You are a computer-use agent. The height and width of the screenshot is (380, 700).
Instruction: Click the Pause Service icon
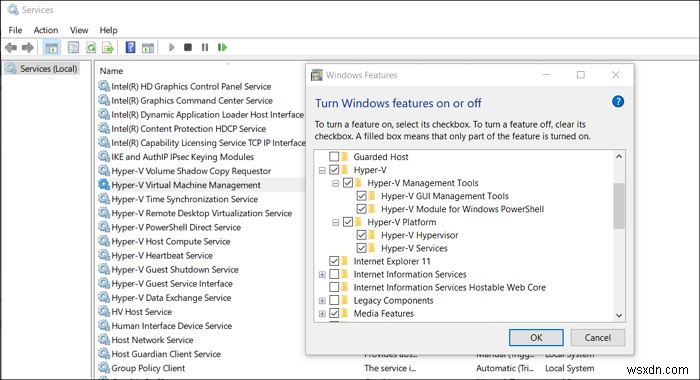click(205, 47)
